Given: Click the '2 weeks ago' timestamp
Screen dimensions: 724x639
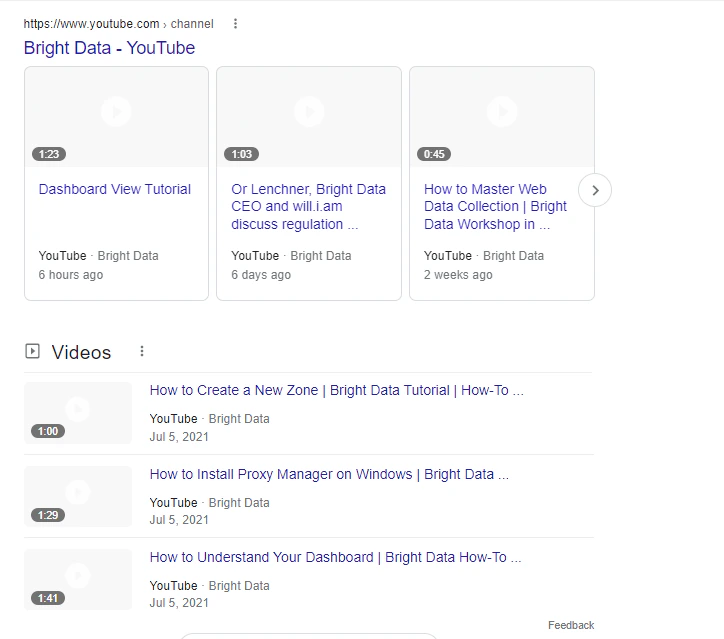Looking at the screenshot, I should [x=458, y=275].
